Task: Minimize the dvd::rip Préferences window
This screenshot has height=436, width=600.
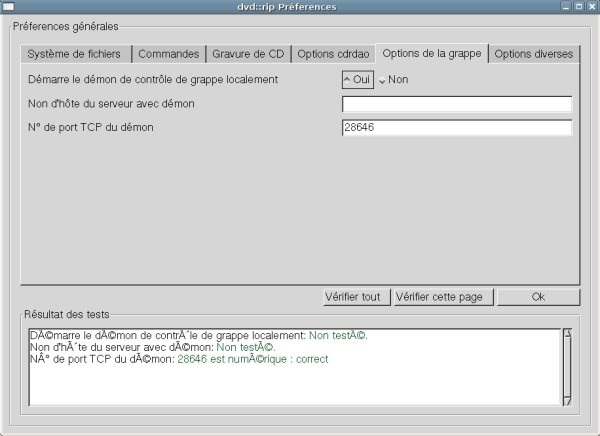Action: pos(566,7)
